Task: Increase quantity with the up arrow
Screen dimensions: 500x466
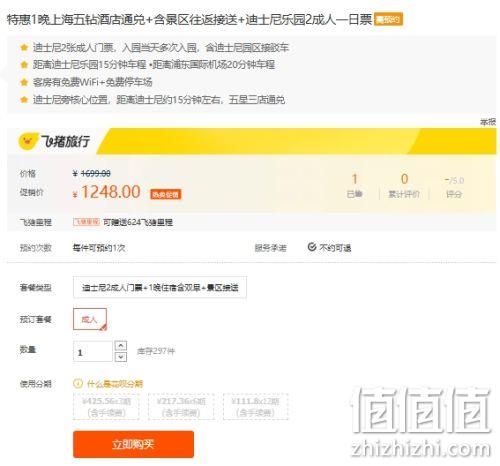Action: click(121, 346)
